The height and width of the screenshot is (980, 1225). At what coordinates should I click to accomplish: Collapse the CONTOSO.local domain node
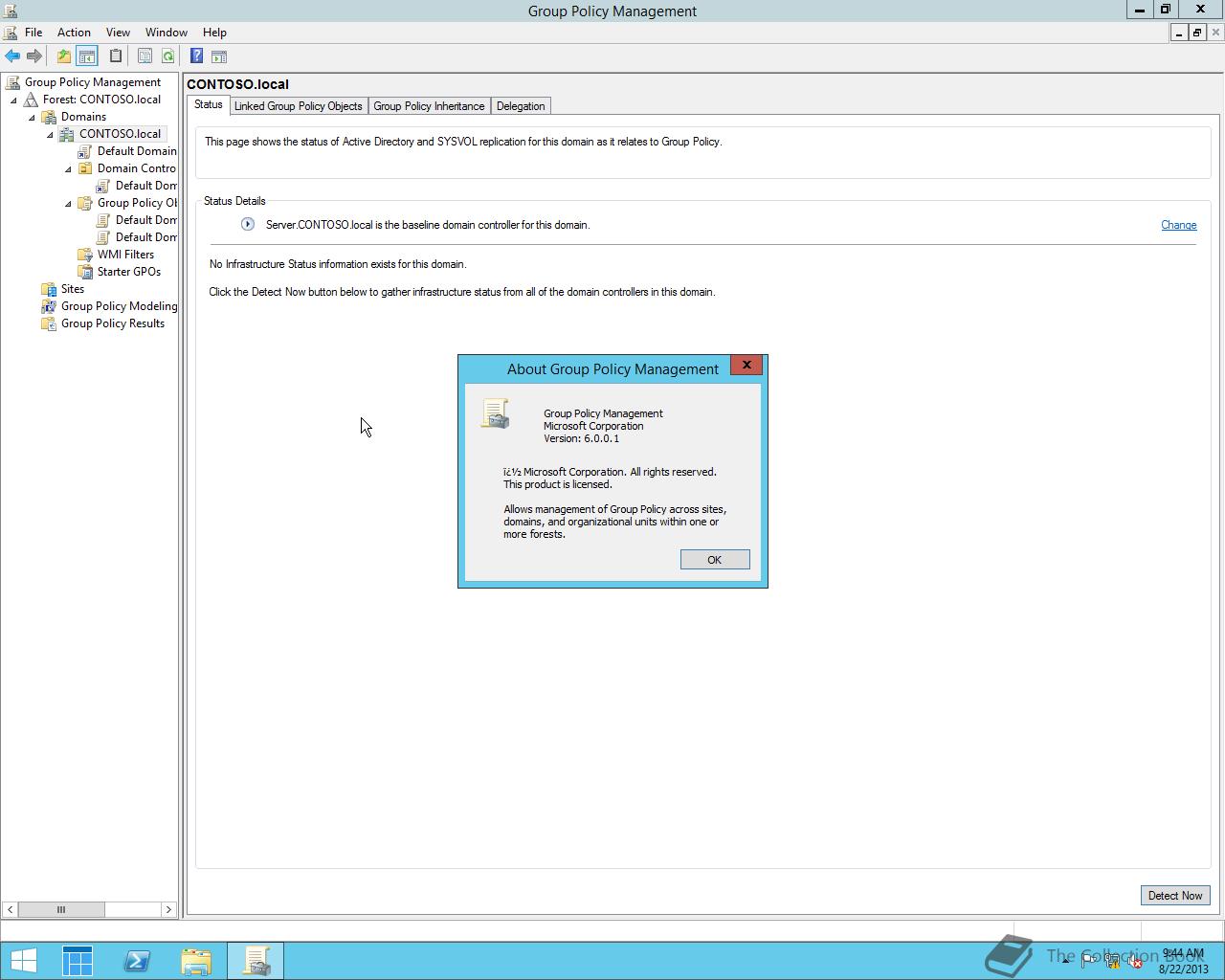[51, 134]
